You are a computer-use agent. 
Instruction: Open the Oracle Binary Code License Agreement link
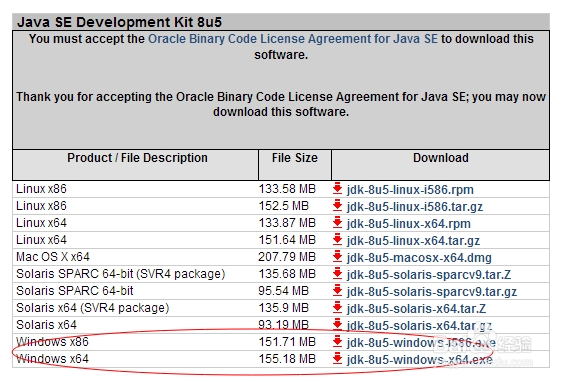pyautogui.click(x=293, y=39)
